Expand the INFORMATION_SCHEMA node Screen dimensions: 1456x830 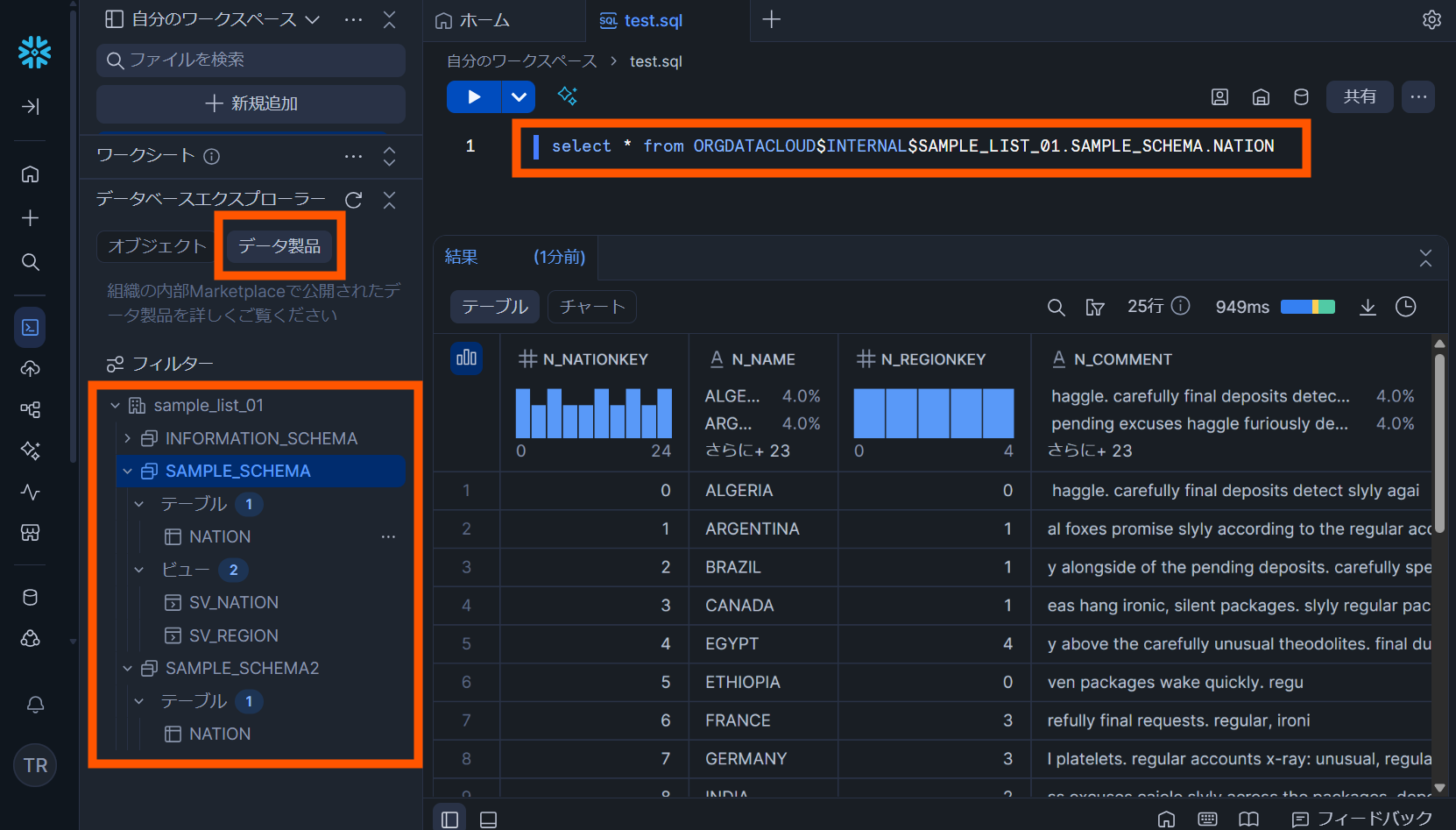click(x=128, y=438)
